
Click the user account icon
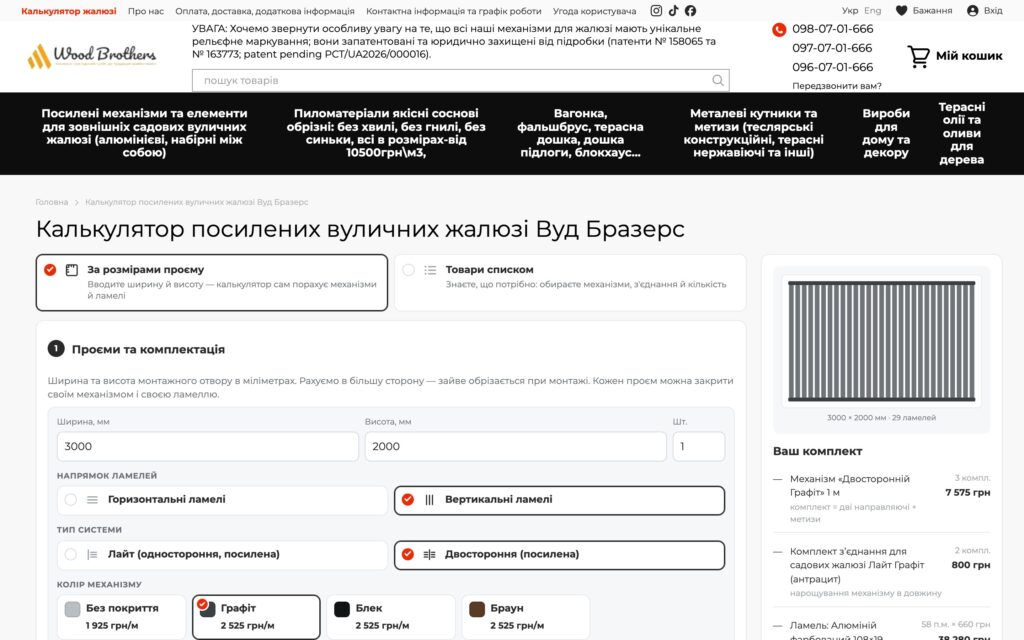[x=972, y=10]
